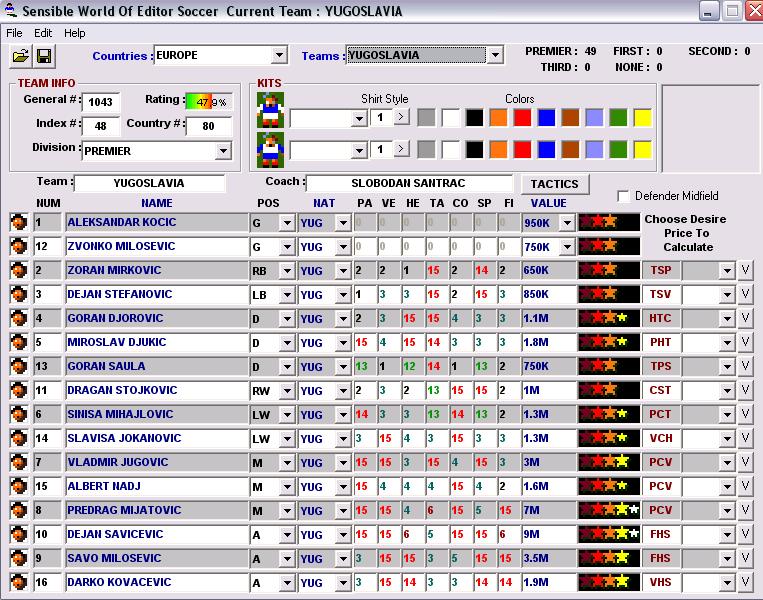
Task: Open the Countries dropdown showing EUROPE
Action: tap(279, 55)
